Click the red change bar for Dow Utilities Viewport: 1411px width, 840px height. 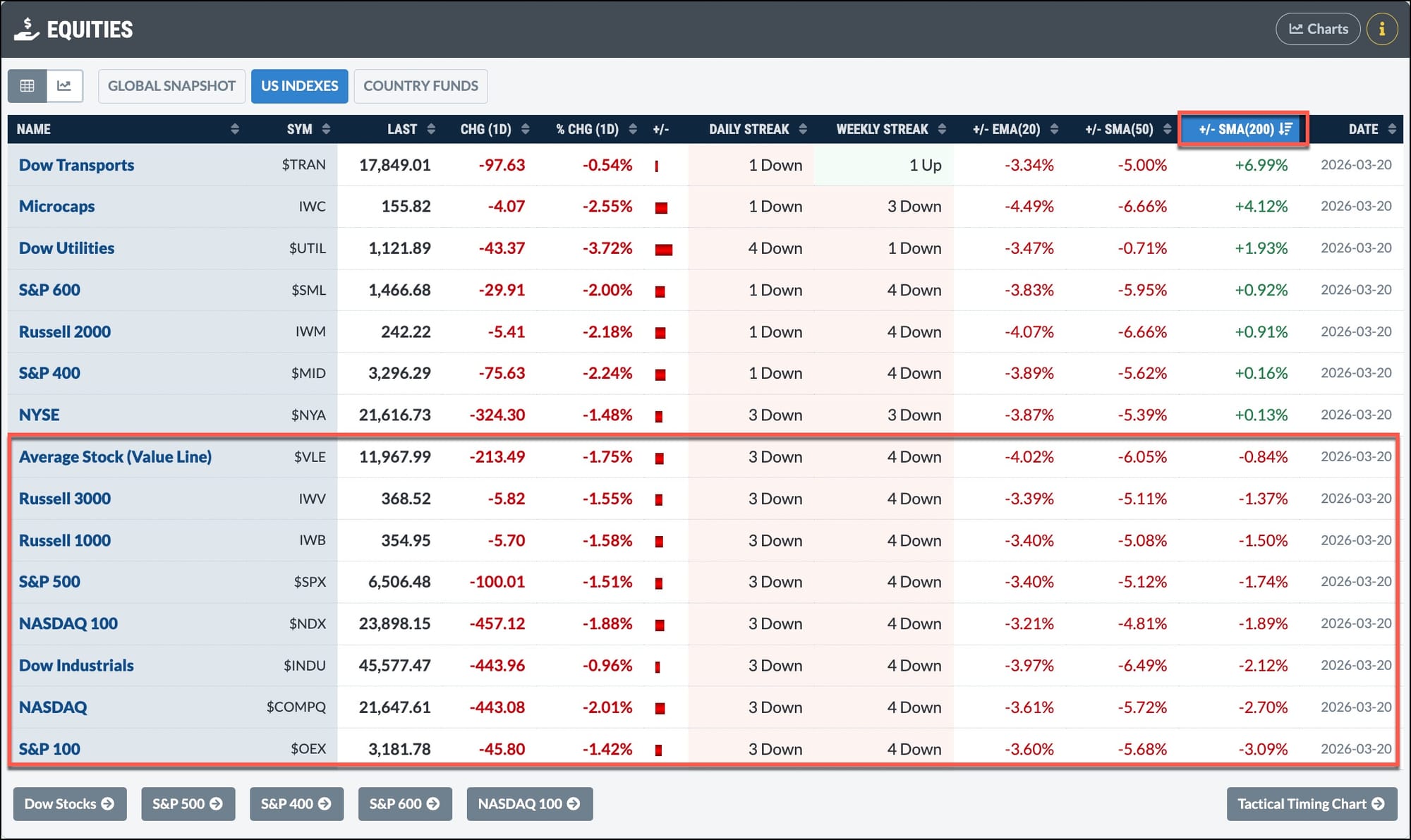663,249
